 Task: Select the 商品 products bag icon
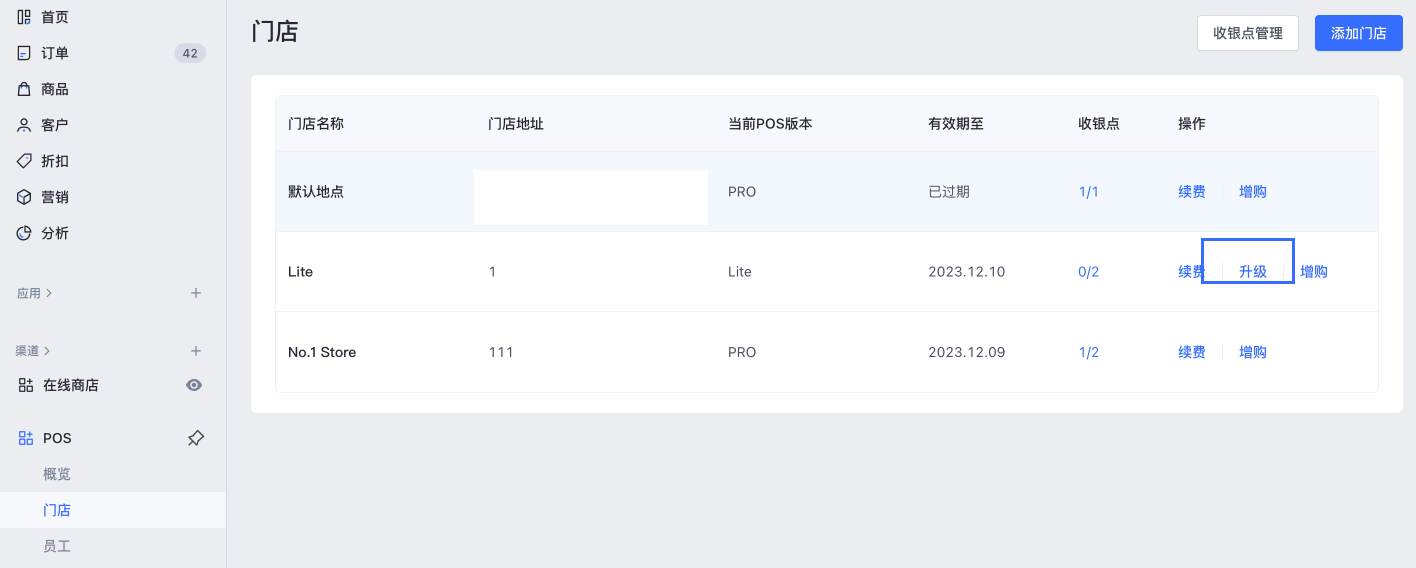tap(24, 89)
